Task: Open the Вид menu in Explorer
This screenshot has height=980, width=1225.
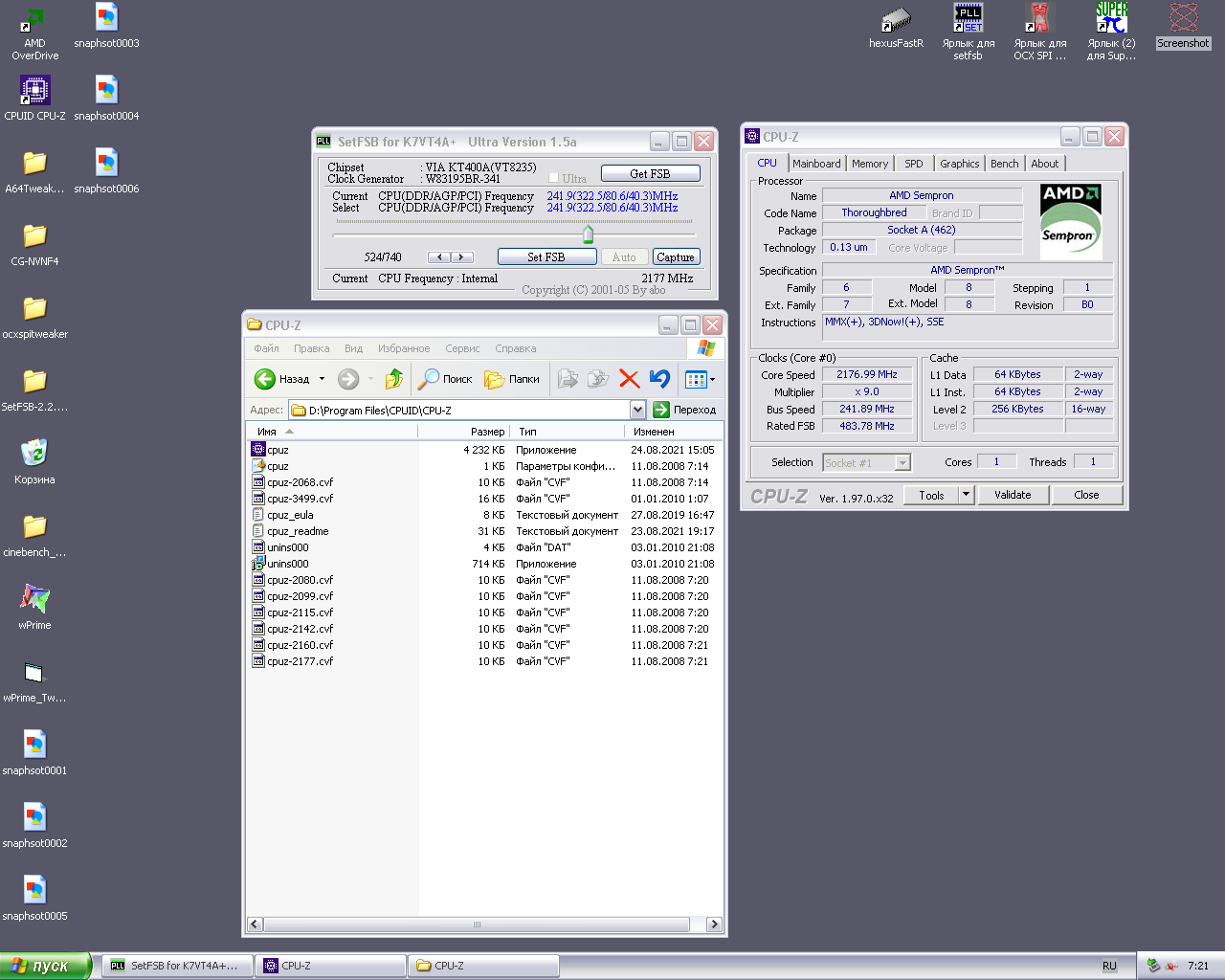Action: tap(353, 348)
